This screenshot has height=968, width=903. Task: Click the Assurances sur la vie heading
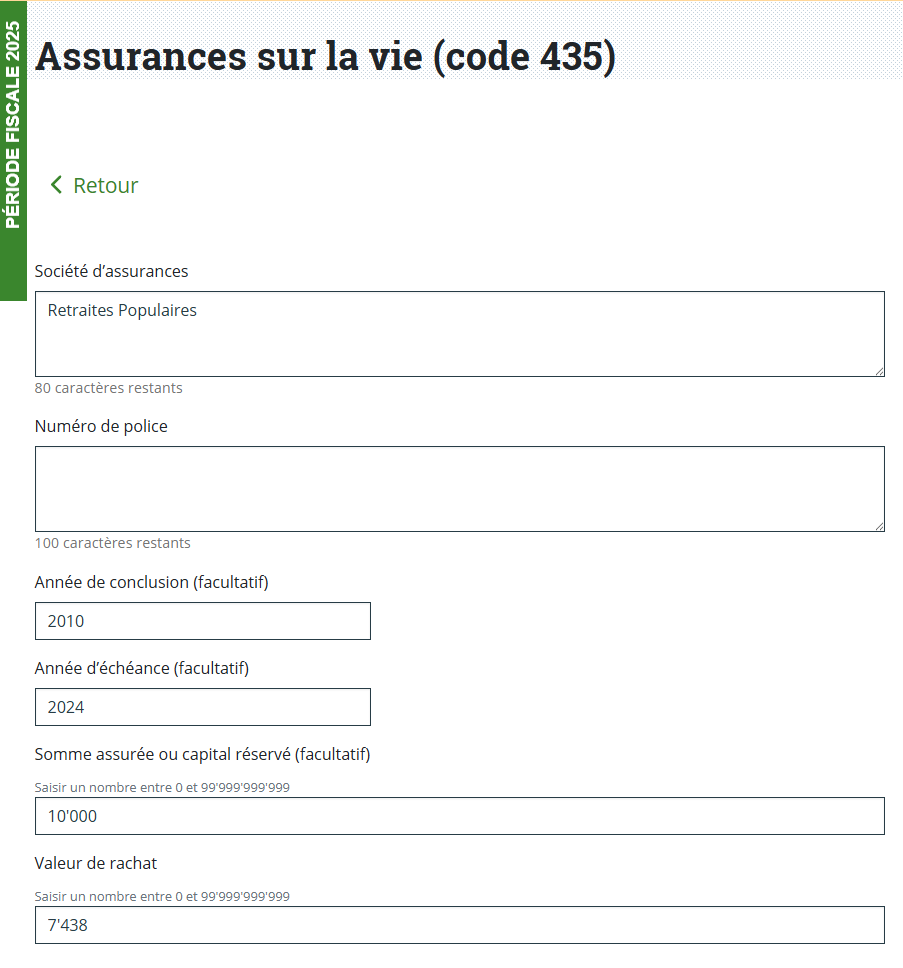pos(325,56)
